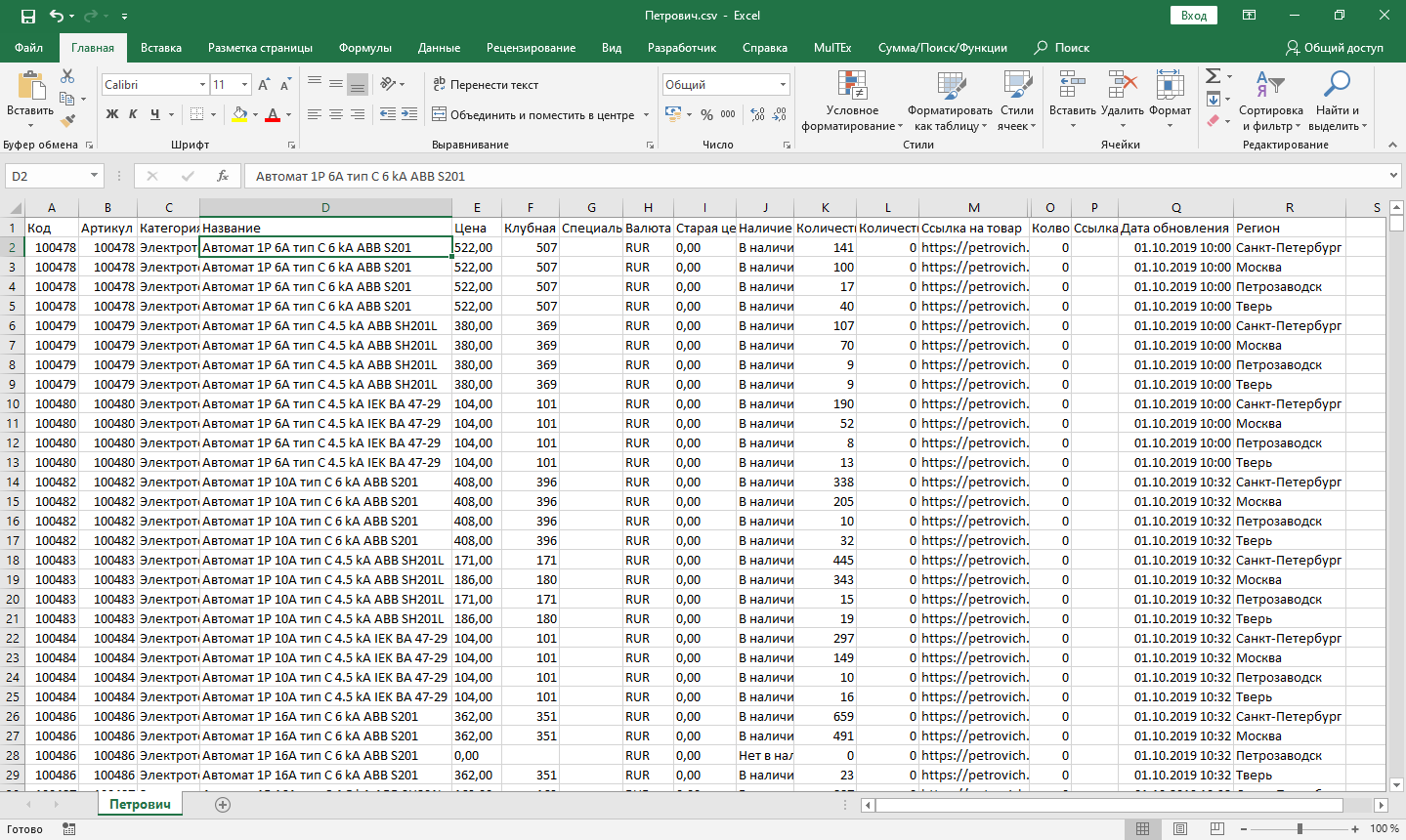Open the font name Calibri dropdown
The width and height of the screenshot is (1406, 840).
[202, 85]
